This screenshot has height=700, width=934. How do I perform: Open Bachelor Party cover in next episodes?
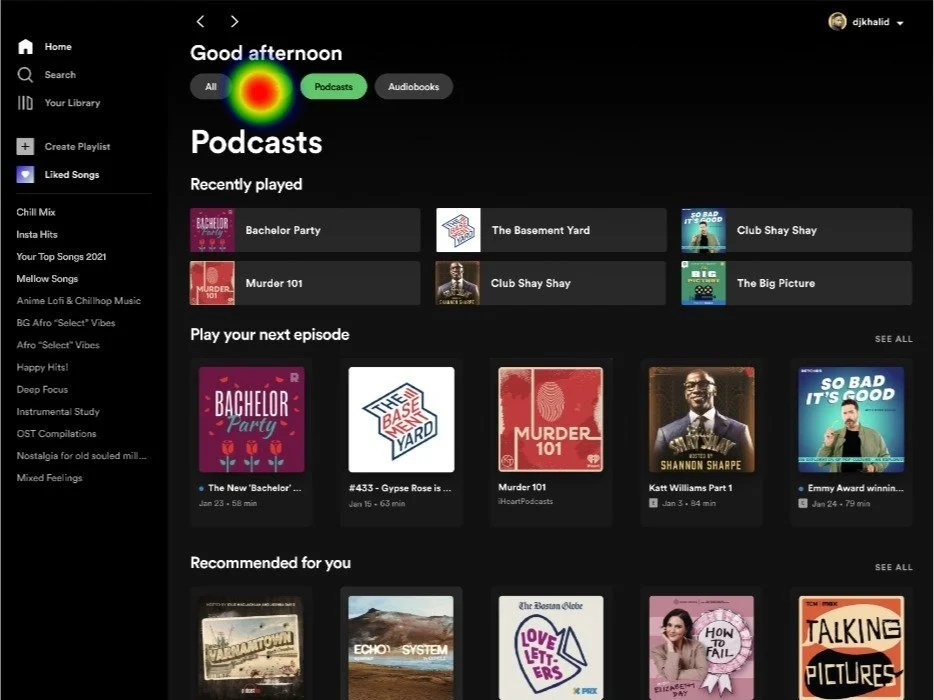tap(251, 419)
